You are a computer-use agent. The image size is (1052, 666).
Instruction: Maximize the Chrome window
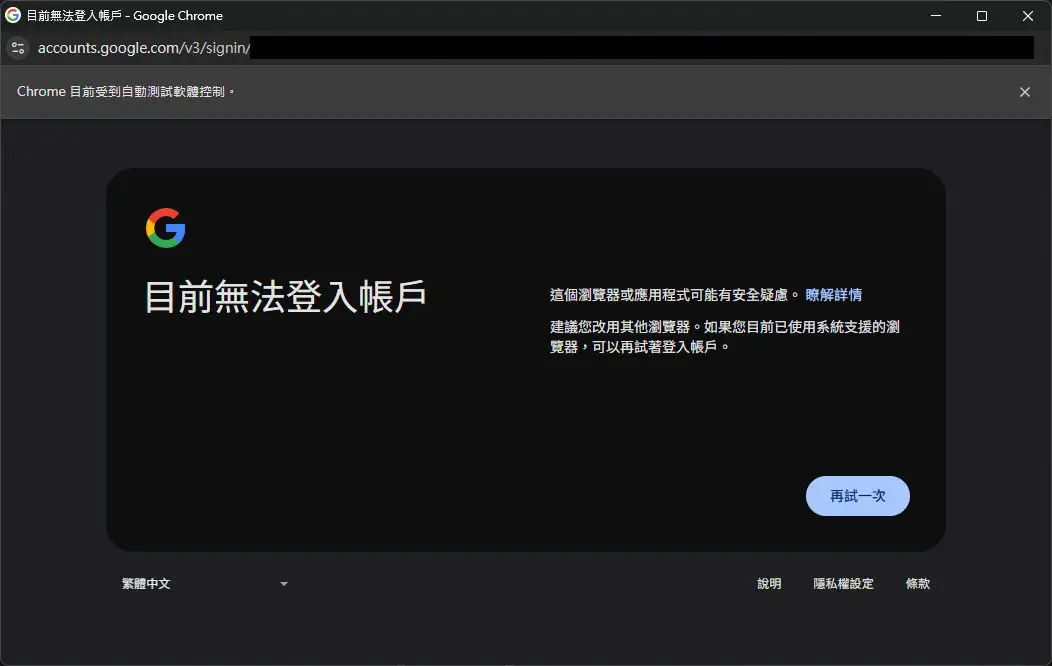coord(982,15)
